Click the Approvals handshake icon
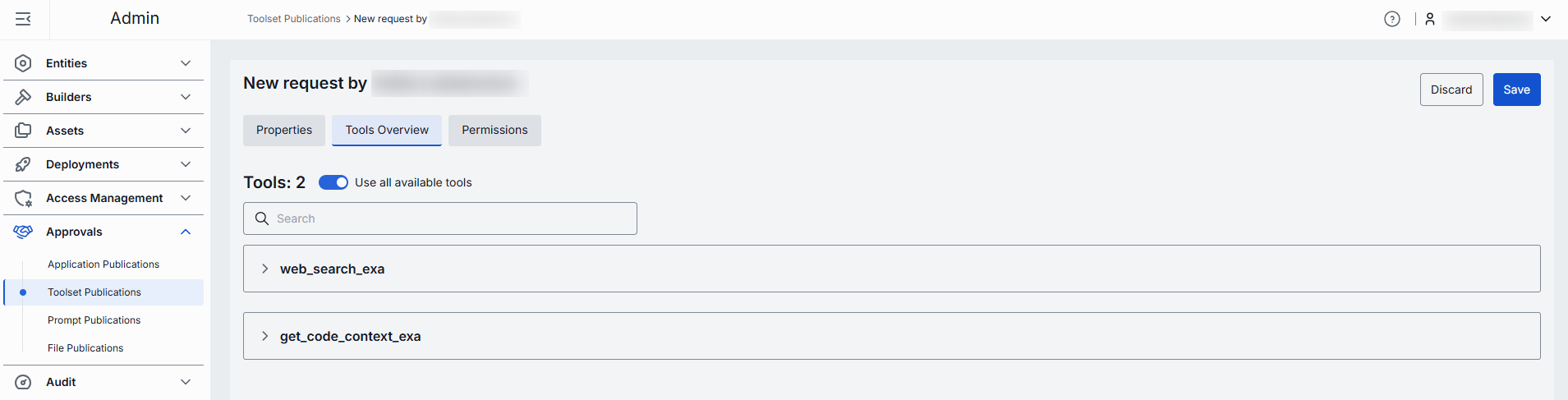Image resolution: width=1568 pixels, height=400 pixels. pos(23,232)
